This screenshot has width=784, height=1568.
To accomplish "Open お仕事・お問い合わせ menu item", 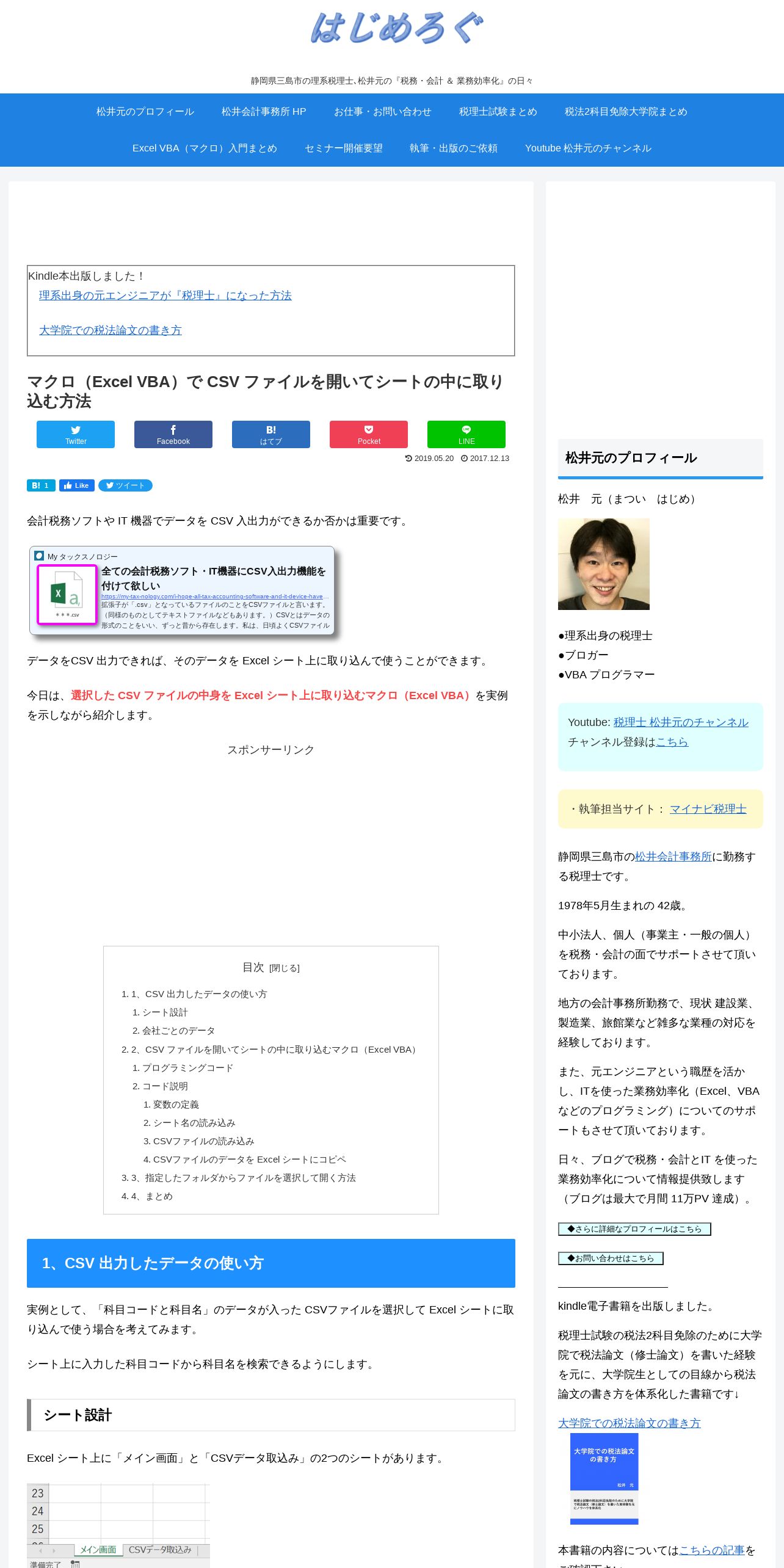I will click(x=383, y=112).
